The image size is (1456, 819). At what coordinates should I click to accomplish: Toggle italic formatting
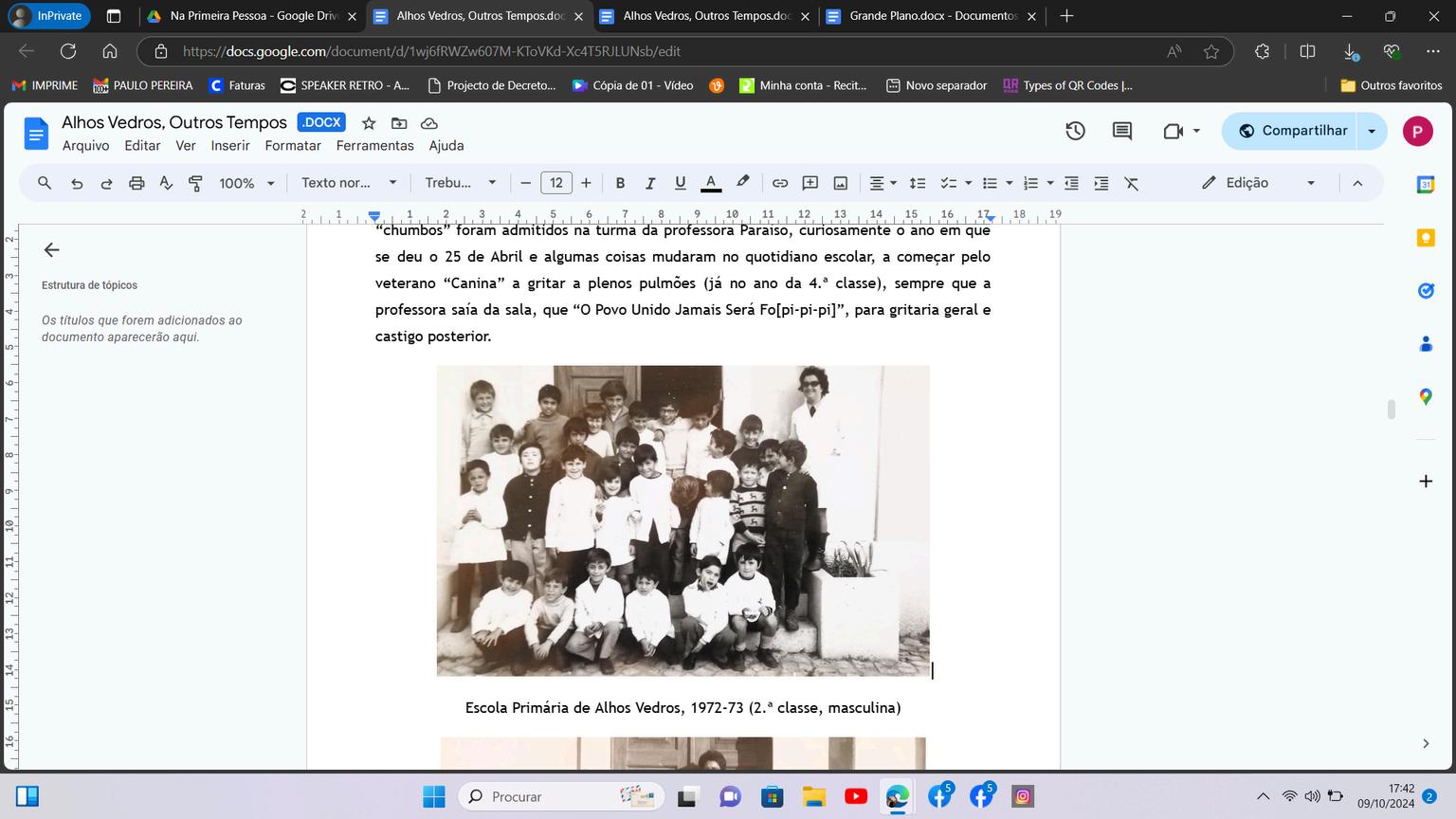(650, 183)
